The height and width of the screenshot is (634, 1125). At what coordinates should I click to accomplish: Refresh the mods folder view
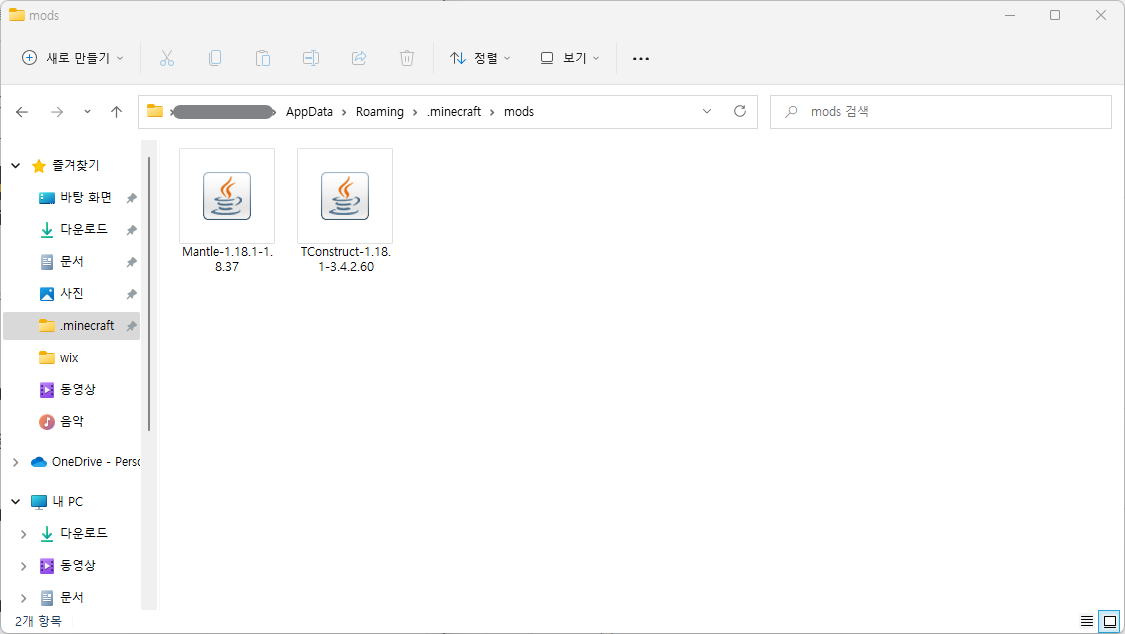click(740, 111)
